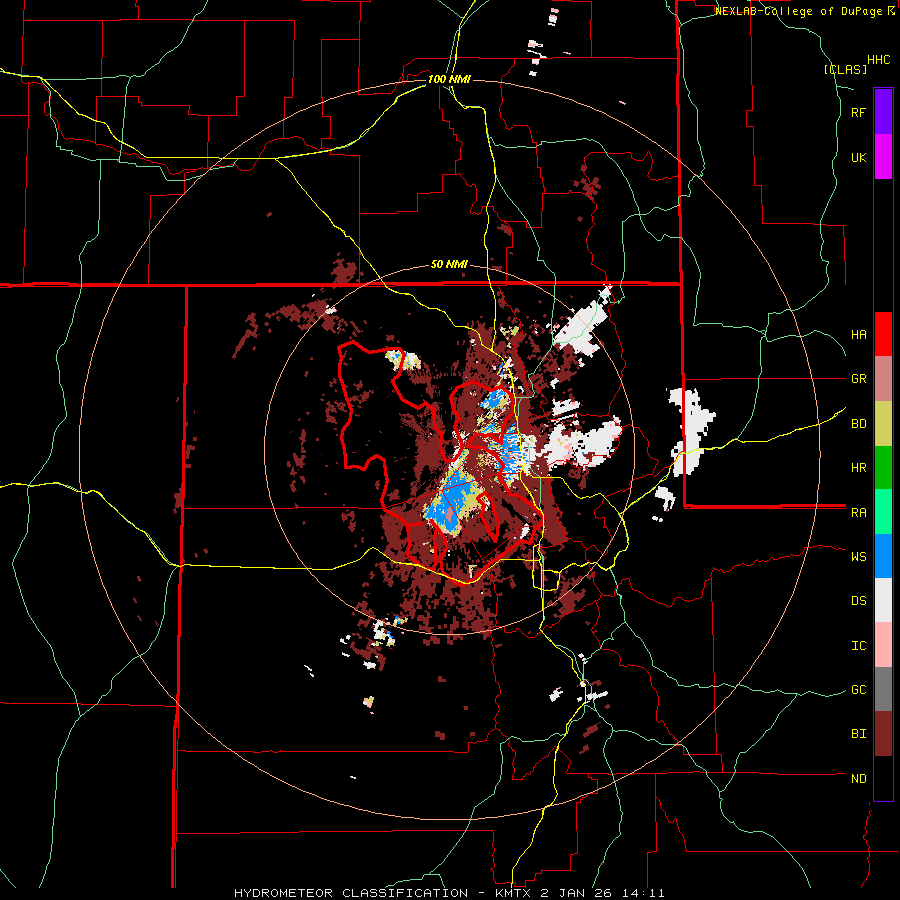Click the RA legend label
The height and width of the screenshot is (900, 900).
pos(859,513)
